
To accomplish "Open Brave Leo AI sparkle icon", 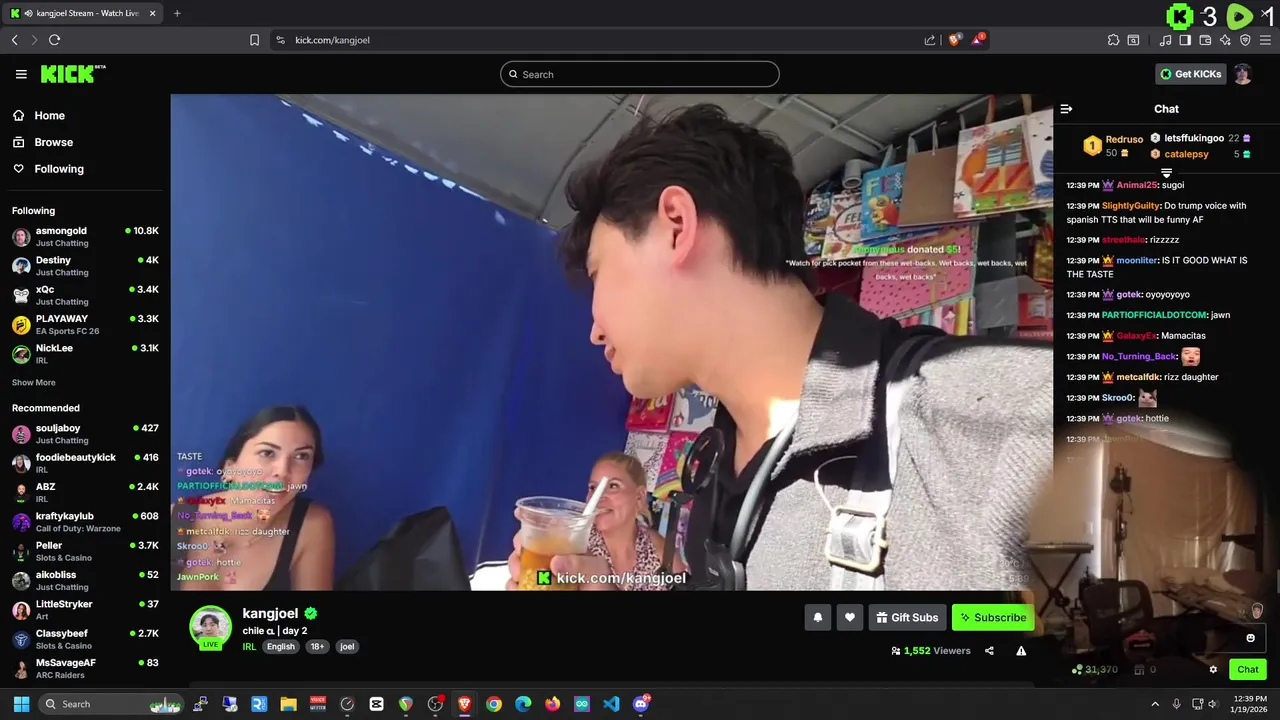I will [x=1225, y=40].
